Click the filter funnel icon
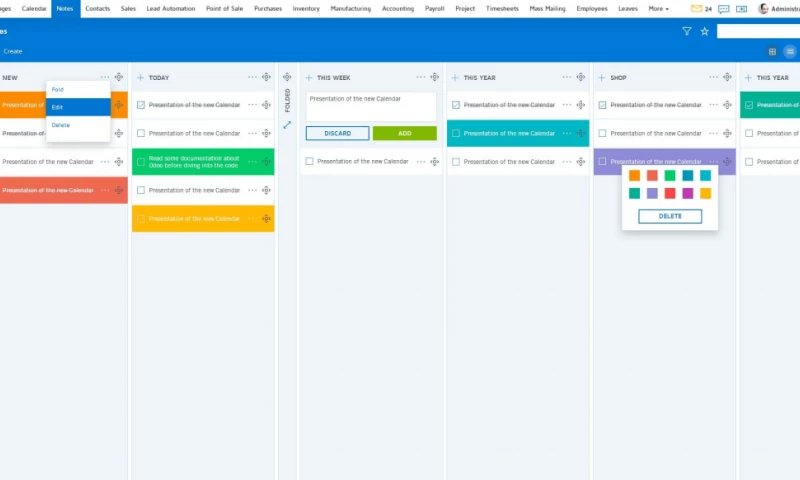 (686, 31)
